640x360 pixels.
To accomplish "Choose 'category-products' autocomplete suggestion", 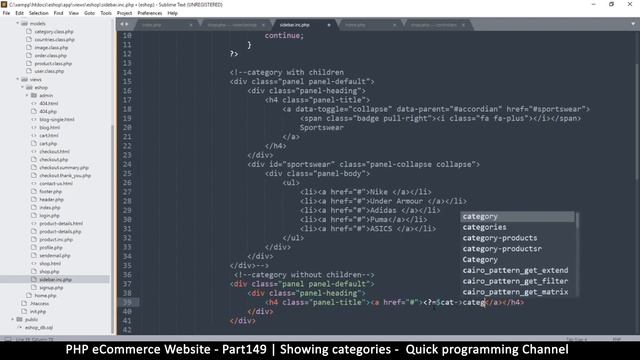I will point(518,238).
